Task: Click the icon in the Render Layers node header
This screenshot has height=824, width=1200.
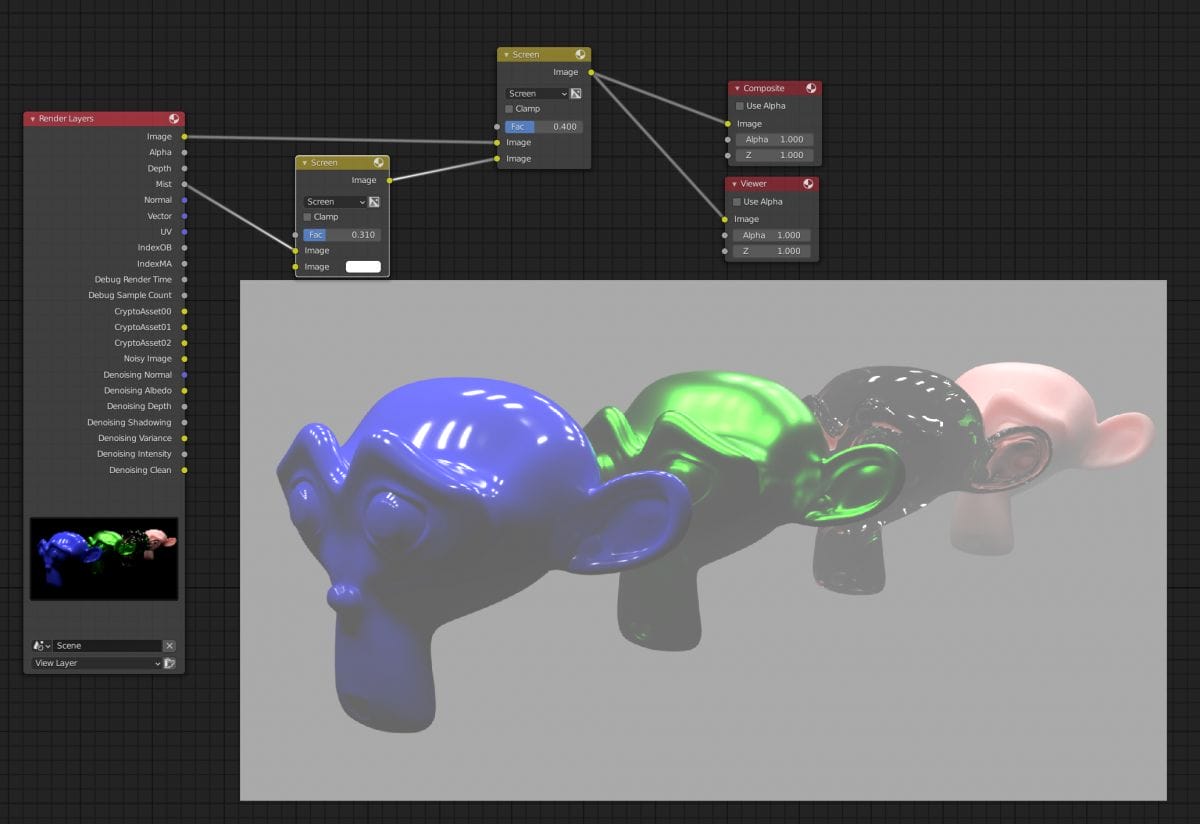Action: pyautogui.click(x=173, y=119)
